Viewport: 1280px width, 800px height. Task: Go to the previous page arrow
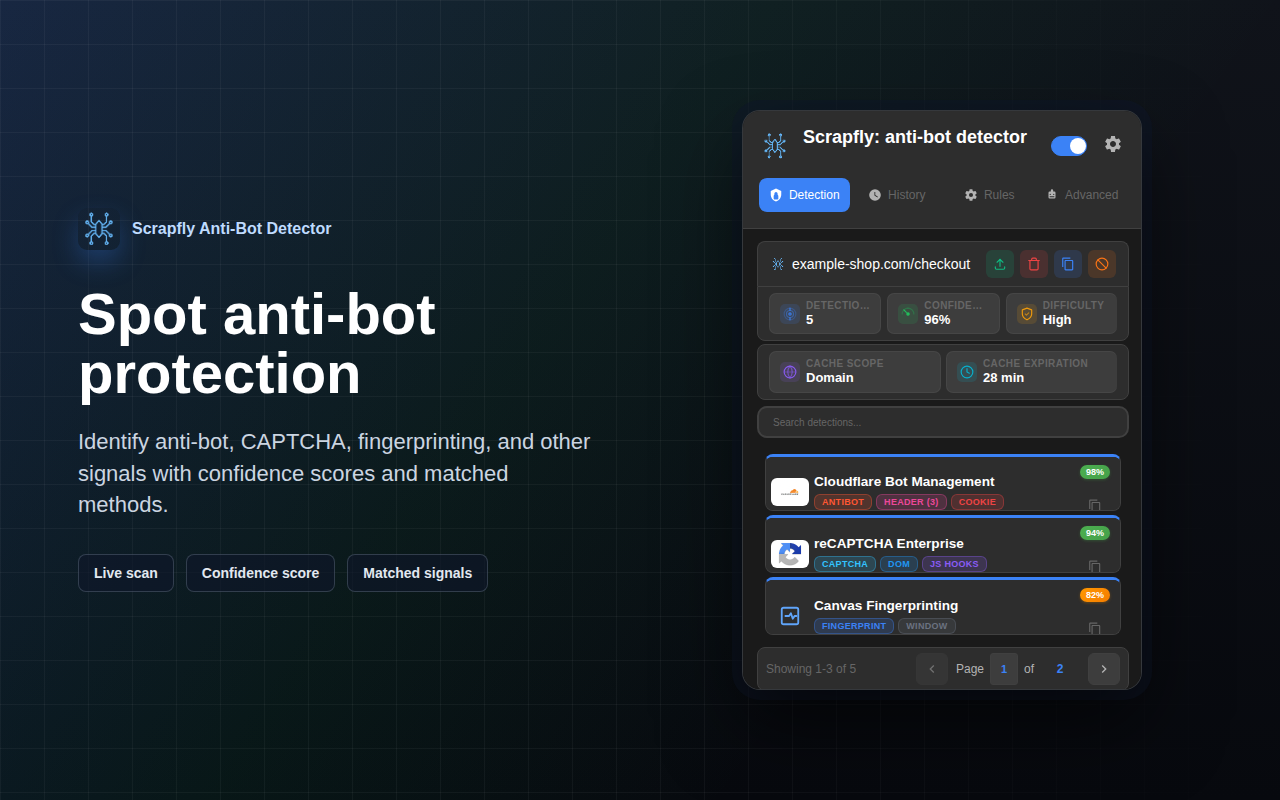click(x=932, y=669)
